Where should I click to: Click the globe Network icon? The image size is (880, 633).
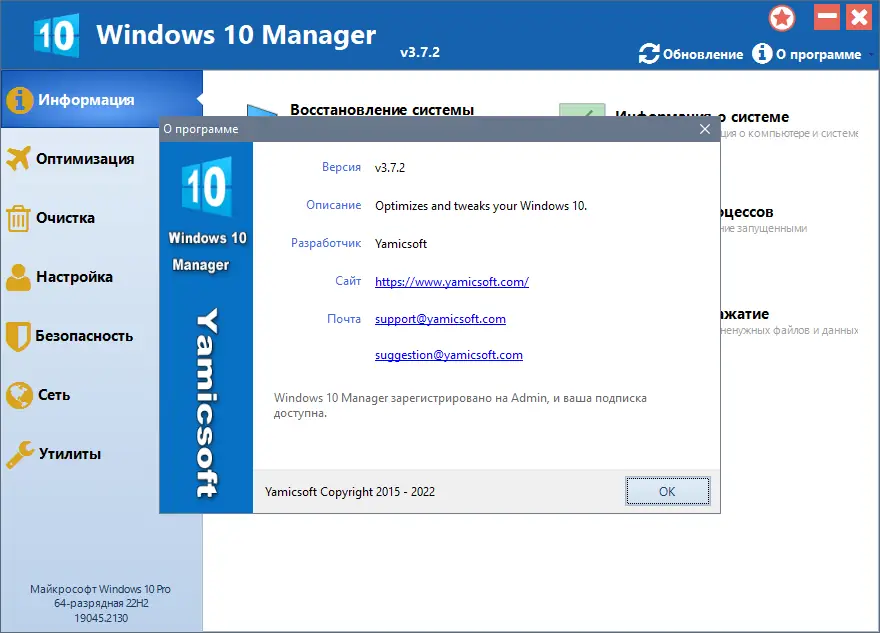(x=19, y=395)
